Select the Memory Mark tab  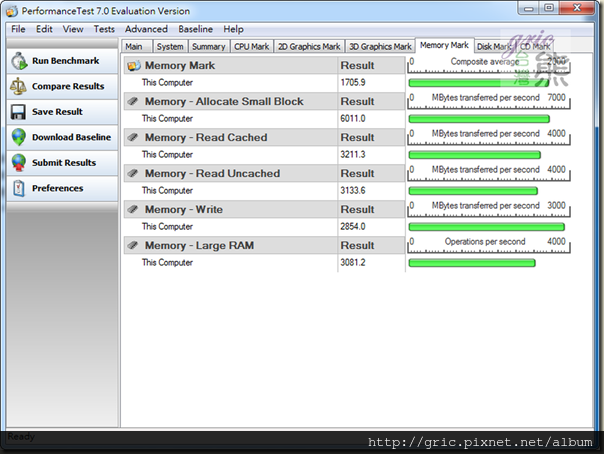(444, 45)
